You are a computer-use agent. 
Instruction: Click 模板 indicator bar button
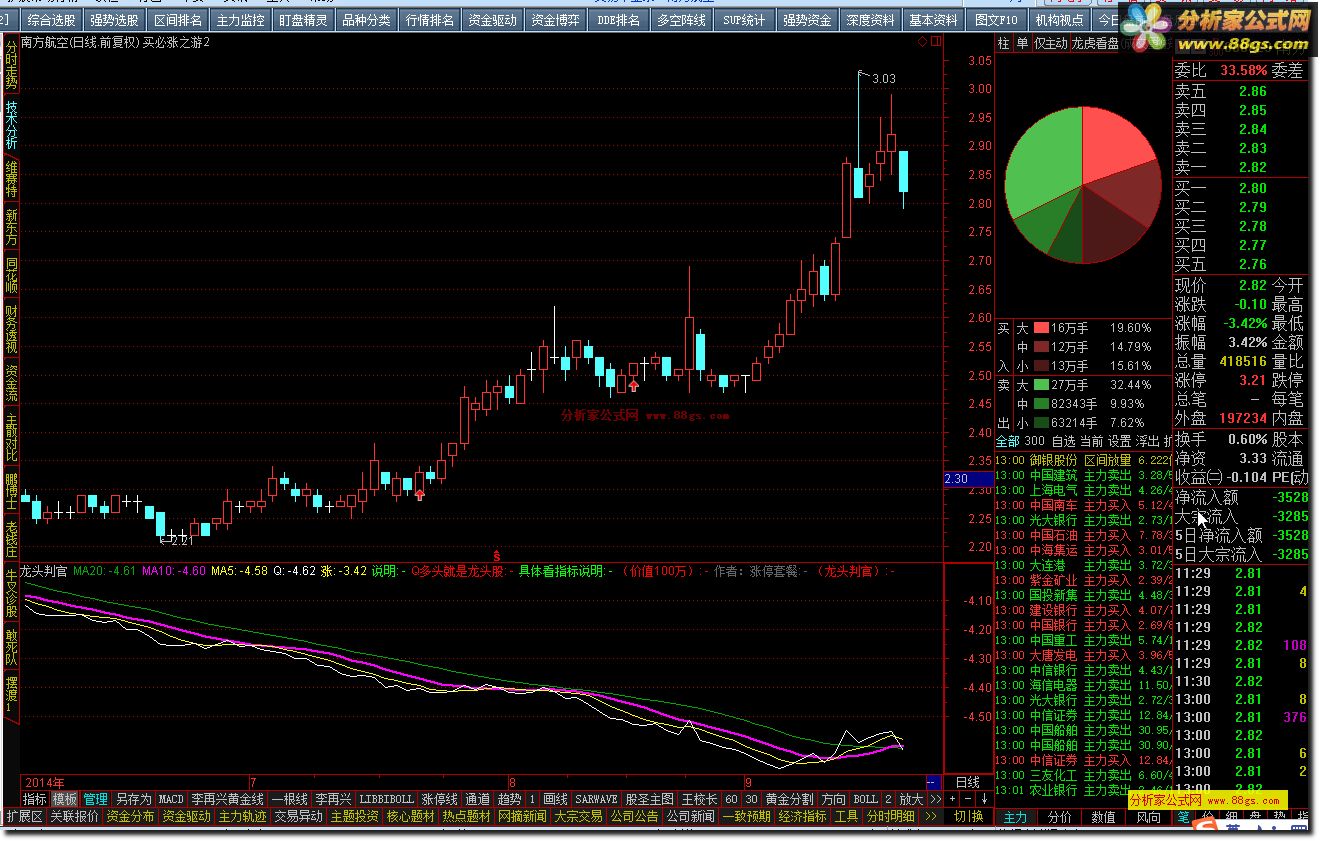(65, 799)
